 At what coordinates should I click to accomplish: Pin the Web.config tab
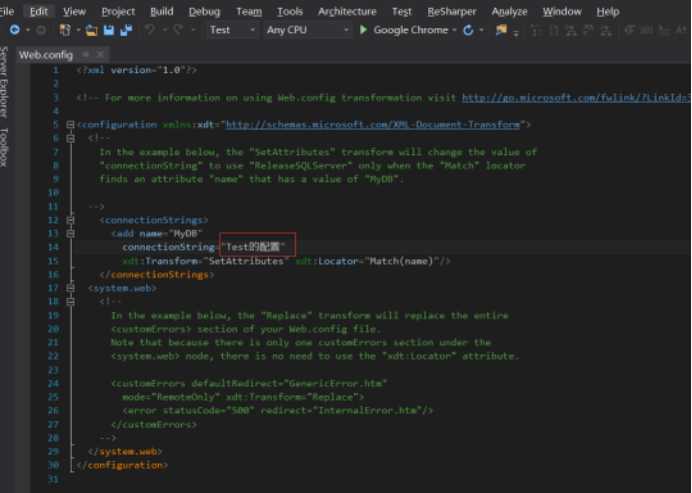pos(85,55)
